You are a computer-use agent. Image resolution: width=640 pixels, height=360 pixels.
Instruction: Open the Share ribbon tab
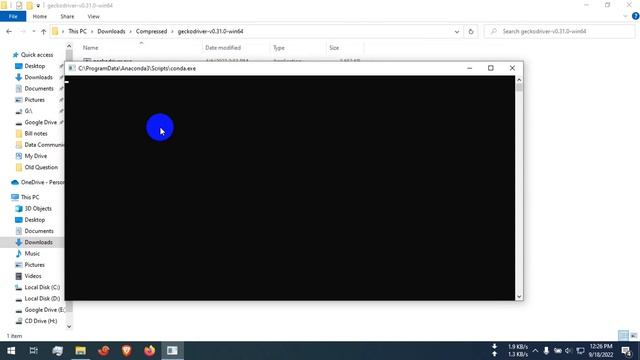pyautogui.click(x=67, y=16)
